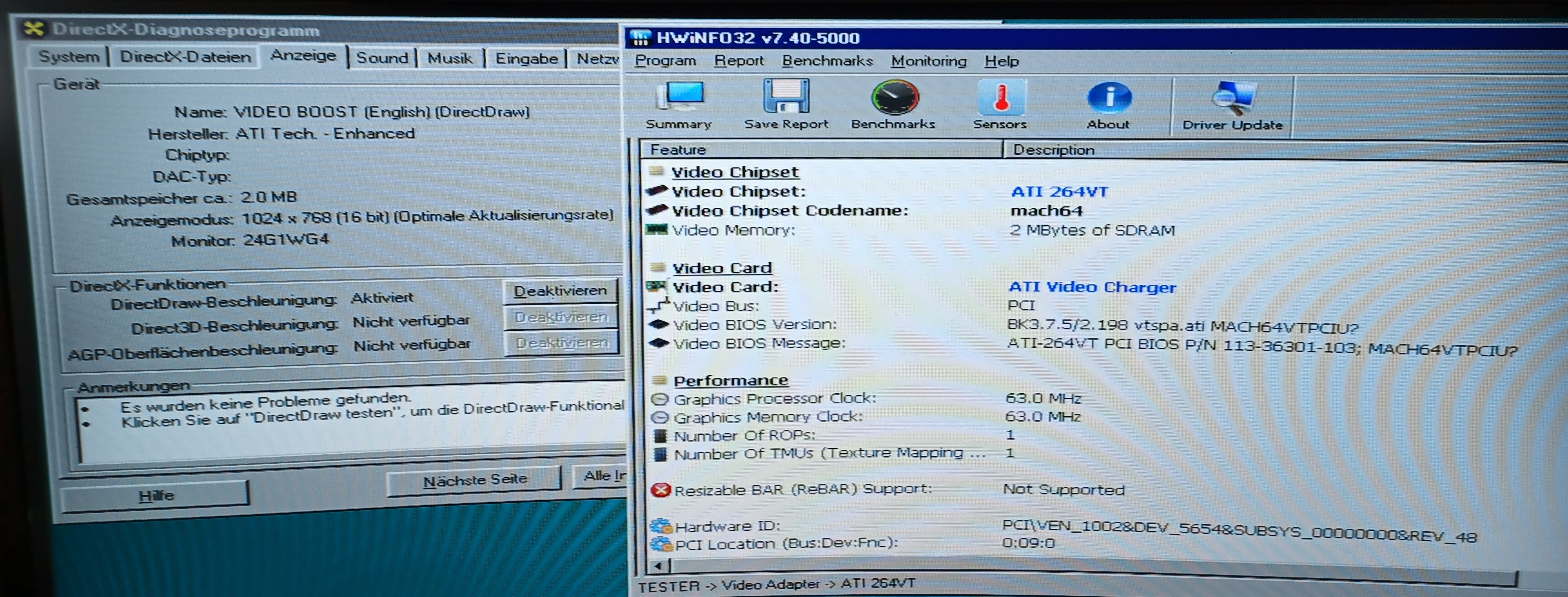Click the red X icon for Resizable BAR Support
Screen dimensions: 1568x597
(661, 490)
